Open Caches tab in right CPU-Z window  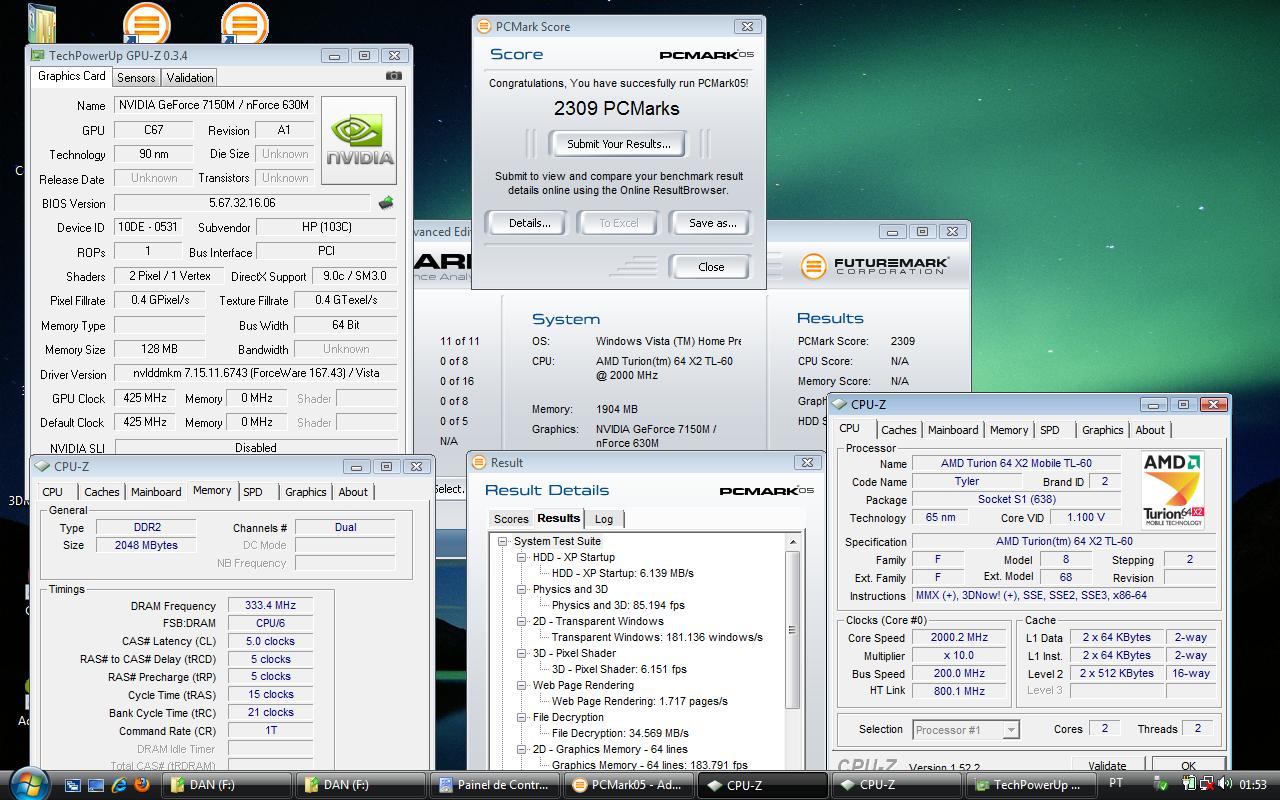[898, 430]
